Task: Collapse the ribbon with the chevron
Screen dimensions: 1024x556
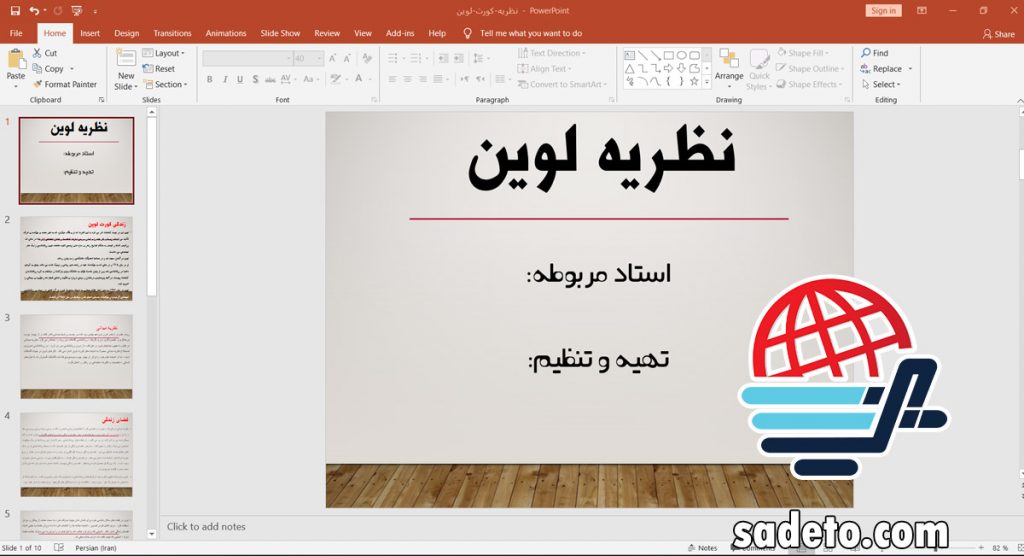Action: point(1019,100)
